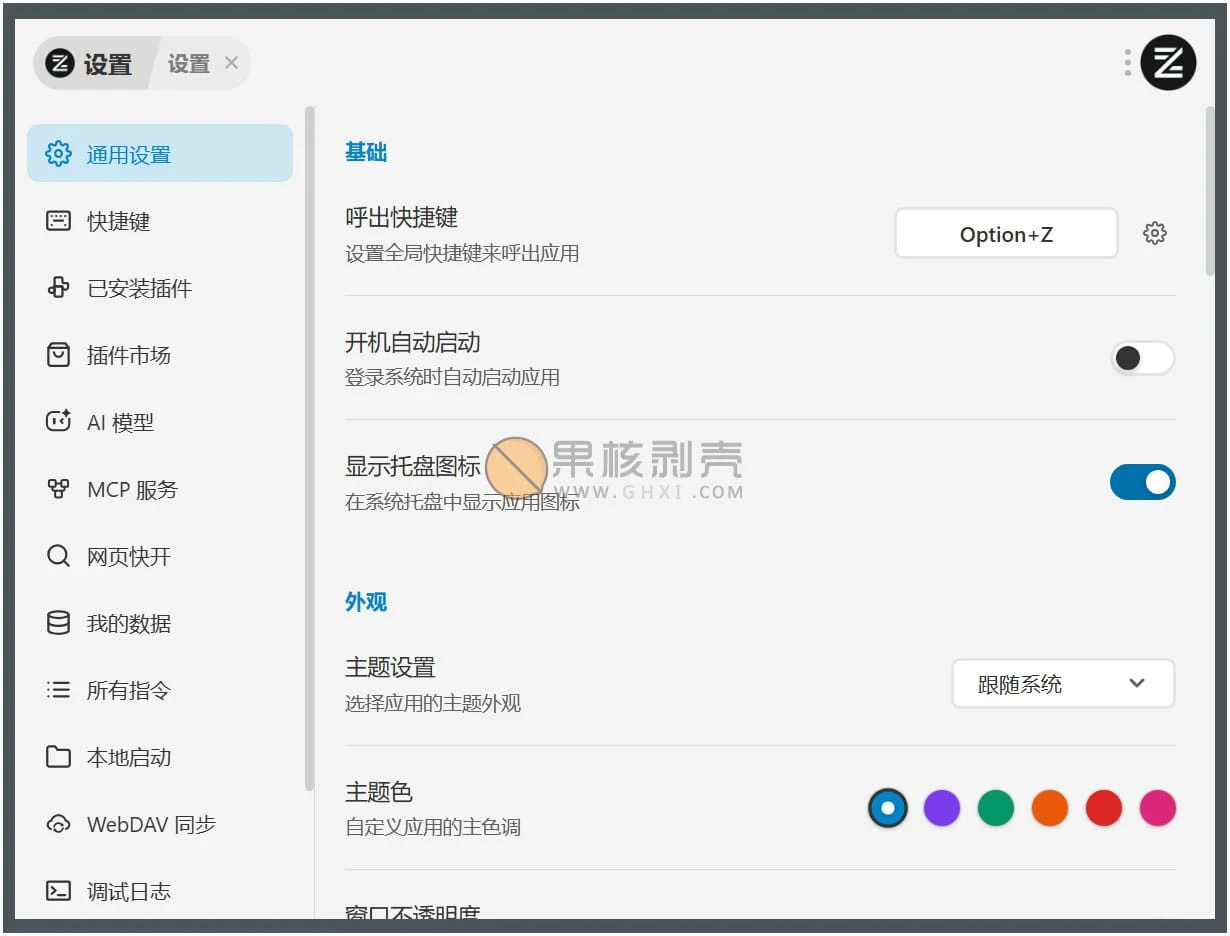Screen dimensions: 1230x936
Task: Pick the purple theme color swatch
Action: pos(941,808)
